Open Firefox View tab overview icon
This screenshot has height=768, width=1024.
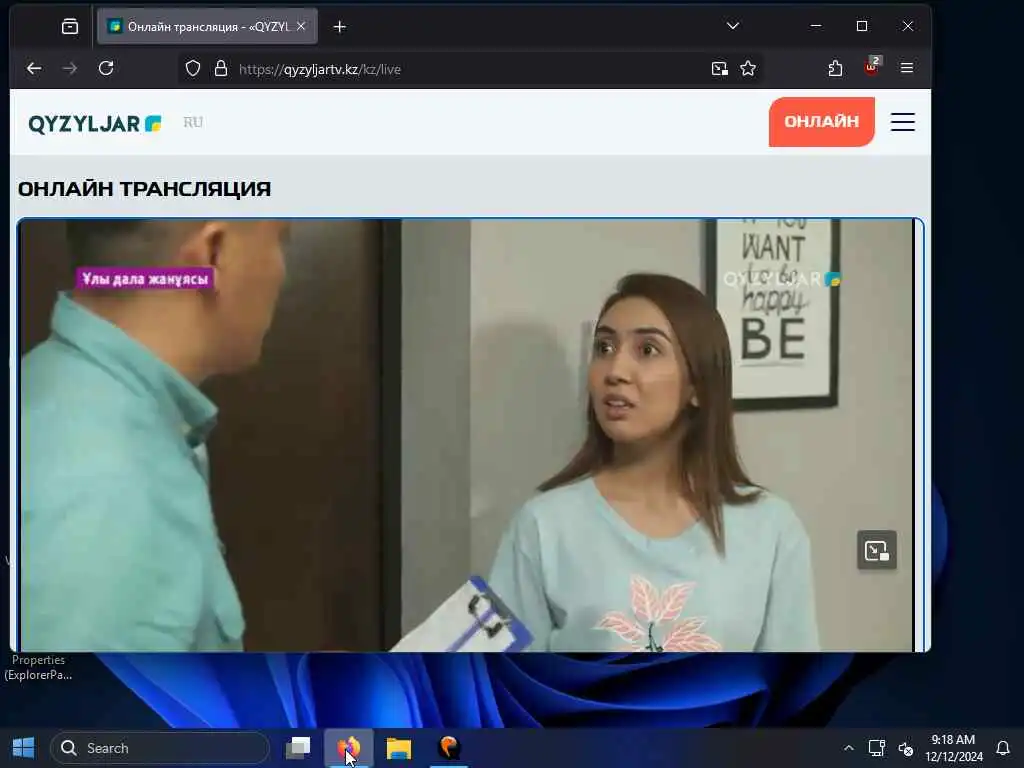point(70,26)
